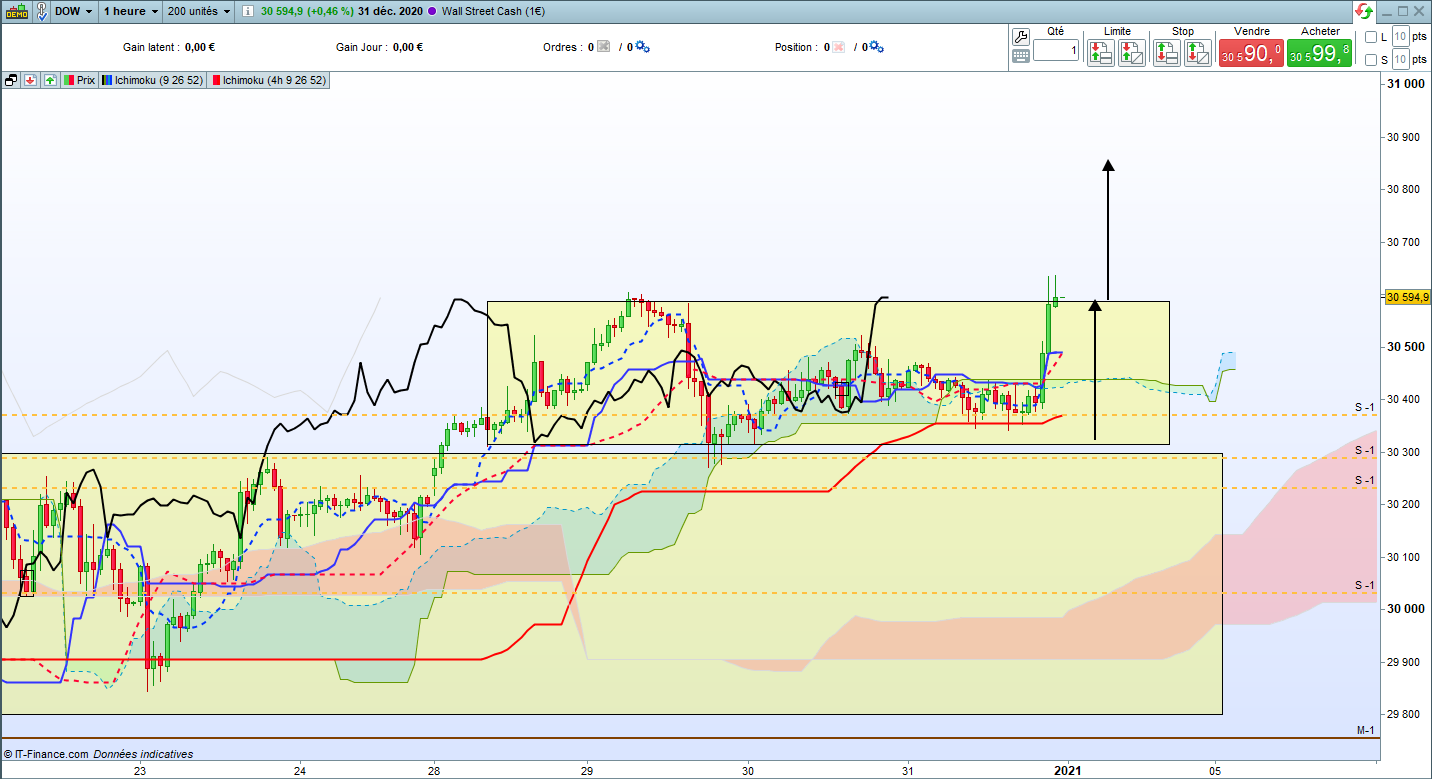The height and width of the screenshot is (779, 1432).
Task: Enable the S stop checkbox
Action: pyautogui.click(x=1371, y=60)
